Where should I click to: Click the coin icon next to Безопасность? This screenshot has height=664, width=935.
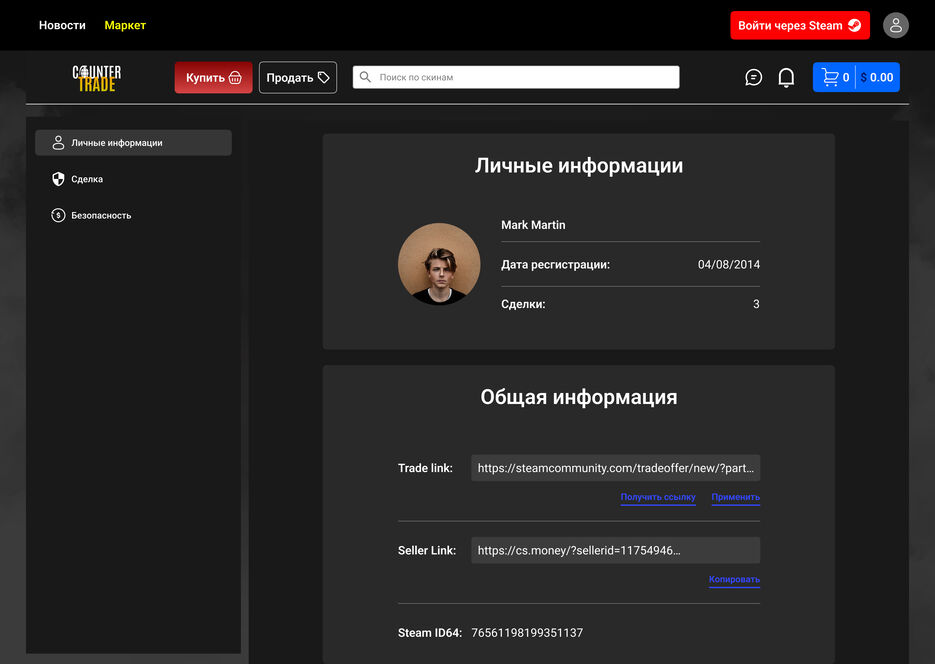coord(58,215)
